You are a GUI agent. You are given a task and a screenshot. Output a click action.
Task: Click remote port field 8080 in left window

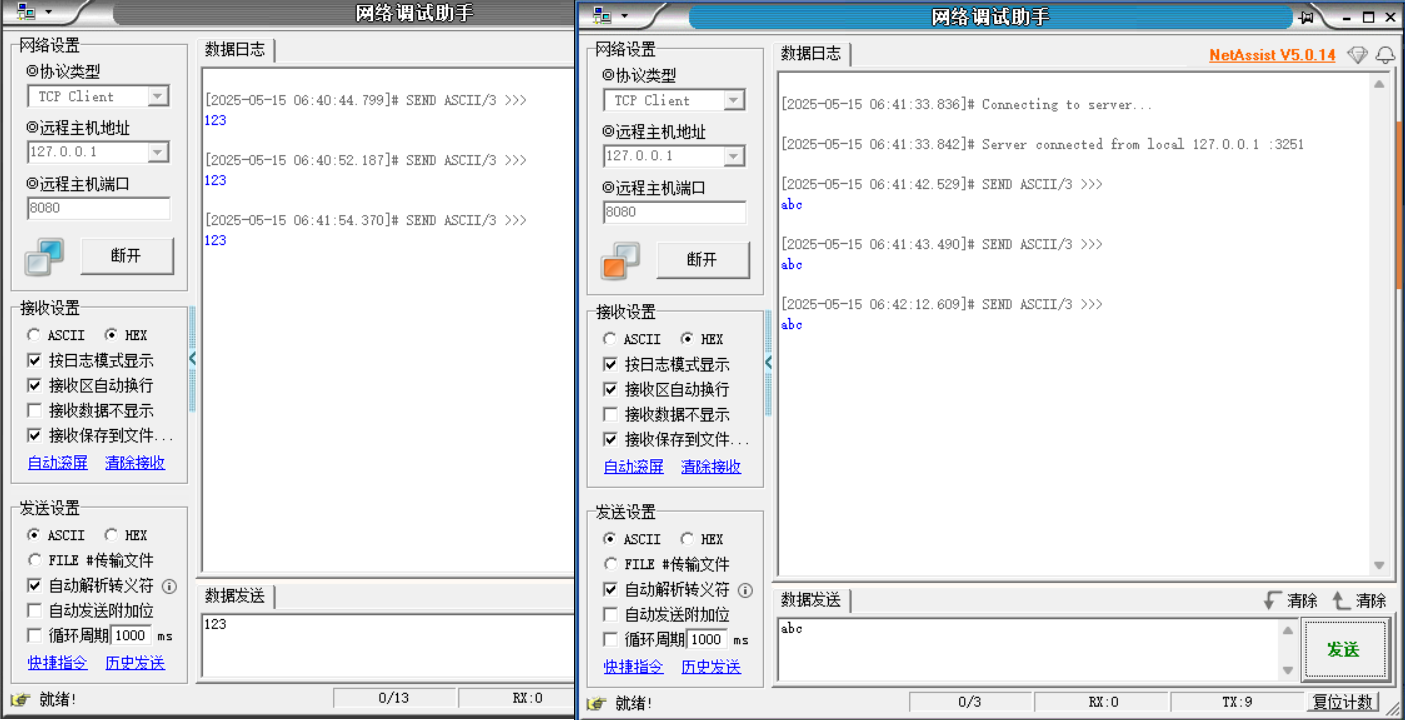tap(98, 208)
